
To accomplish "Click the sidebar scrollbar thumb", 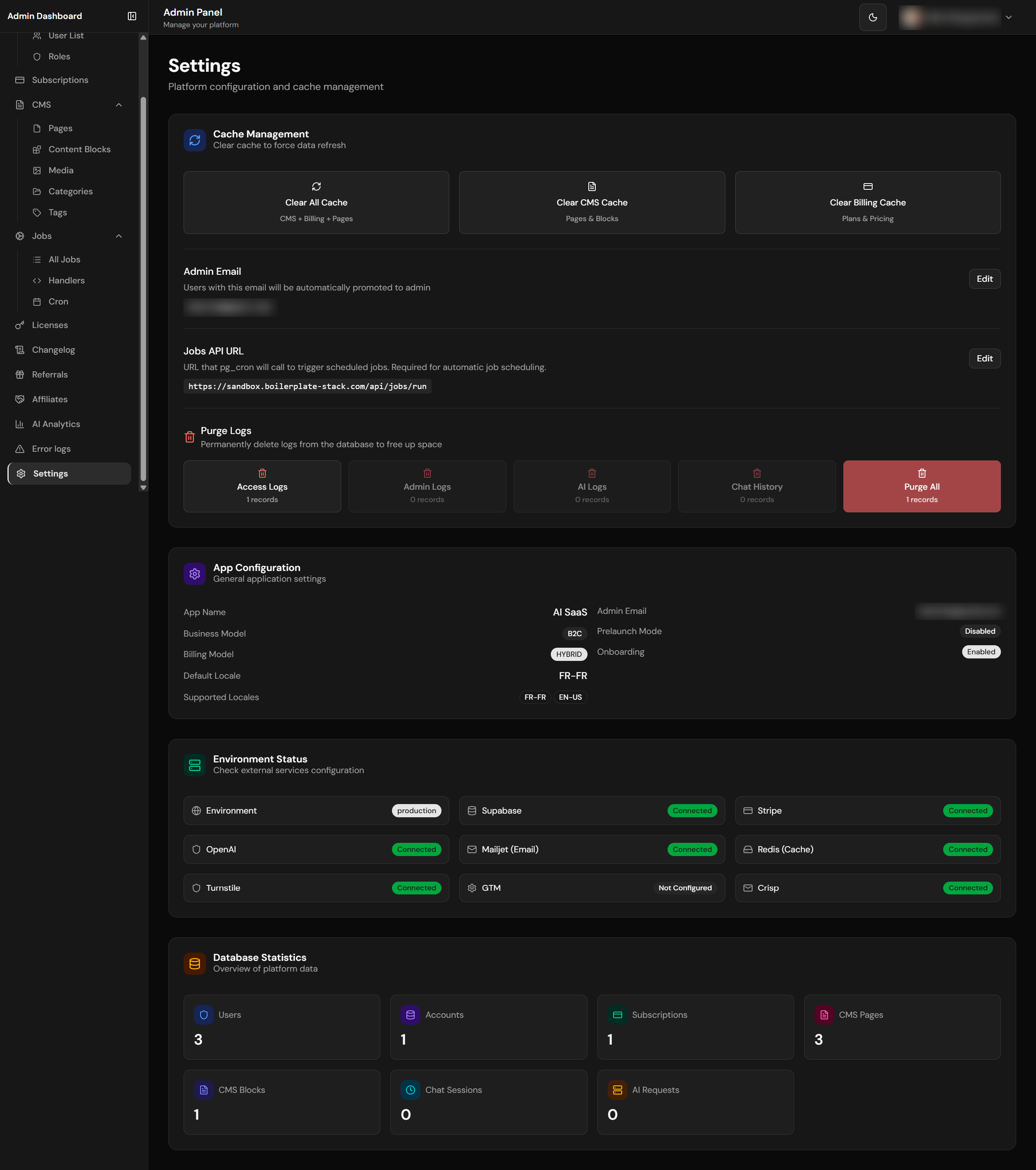I will pos(143,289).
